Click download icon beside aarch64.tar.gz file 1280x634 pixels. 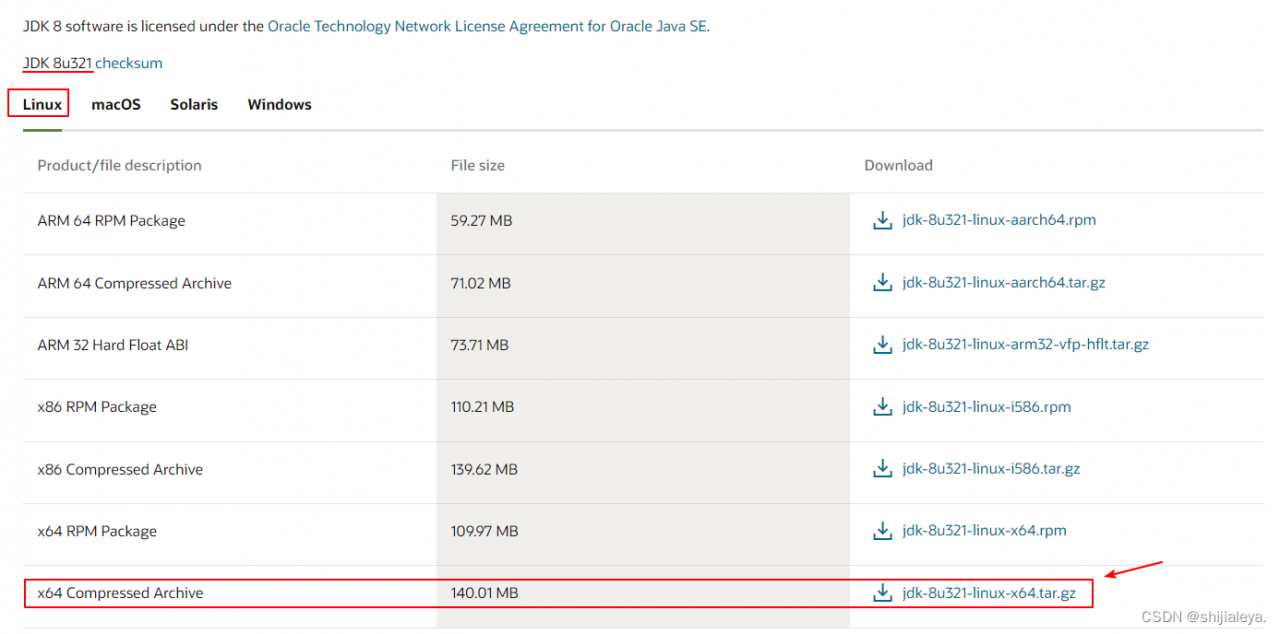click(x=882, y=283)
